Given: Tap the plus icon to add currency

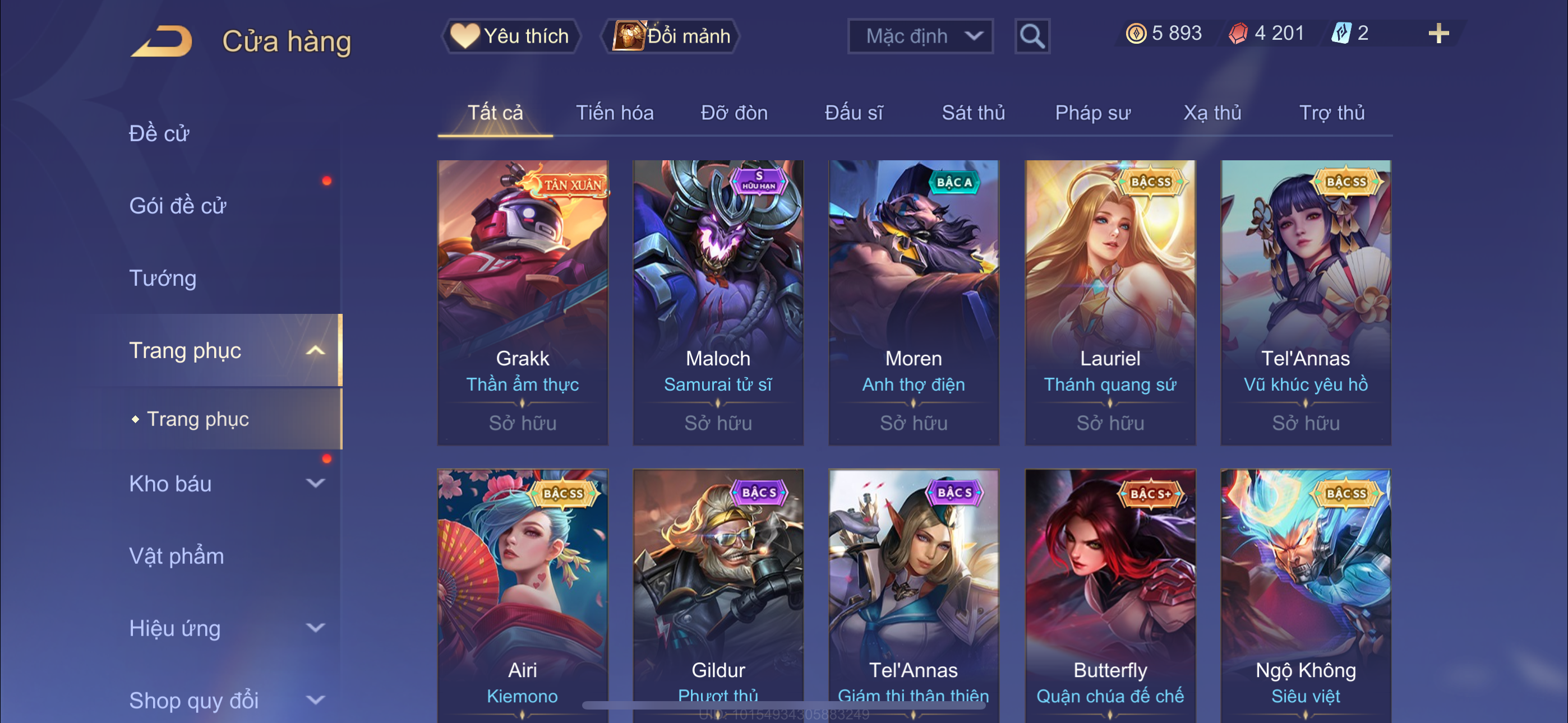Looking at the screenshot, I should coord(1438,34).
